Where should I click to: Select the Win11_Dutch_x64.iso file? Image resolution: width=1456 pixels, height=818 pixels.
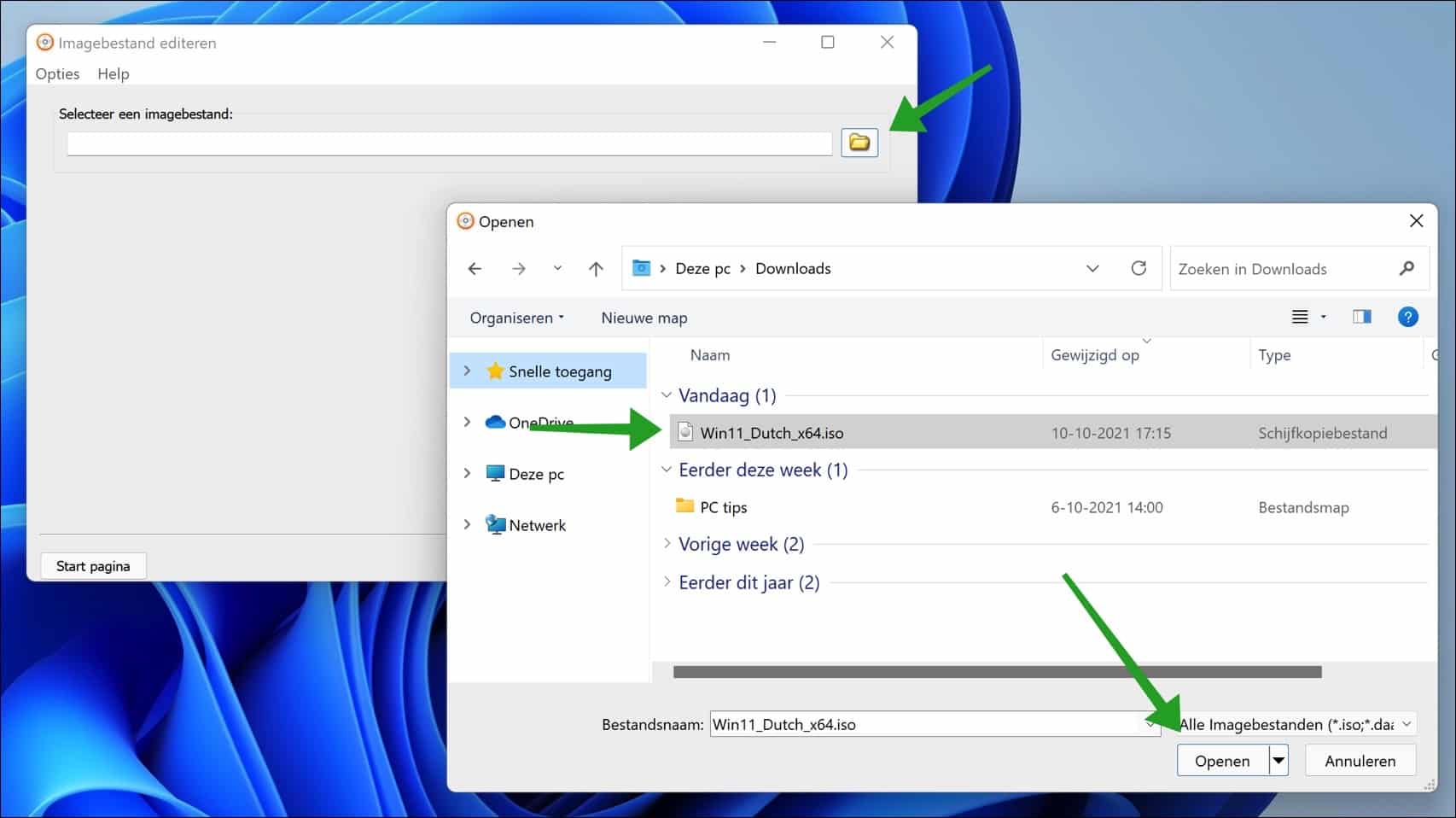click(x=772, y=432)
